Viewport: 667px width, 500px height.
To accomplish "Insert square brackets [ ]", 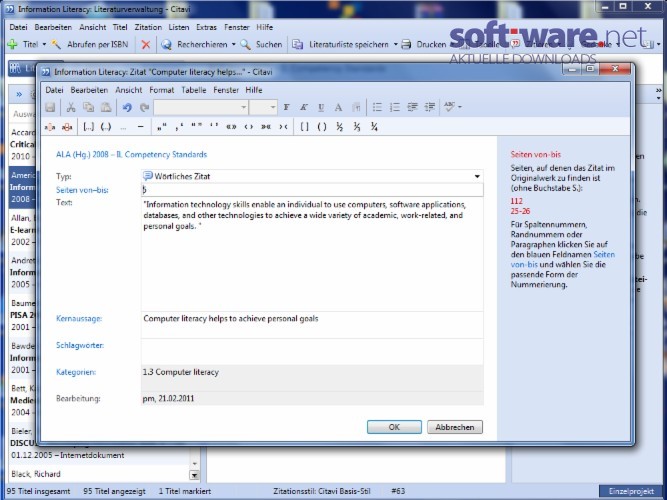I will click(x=305, y=127).
